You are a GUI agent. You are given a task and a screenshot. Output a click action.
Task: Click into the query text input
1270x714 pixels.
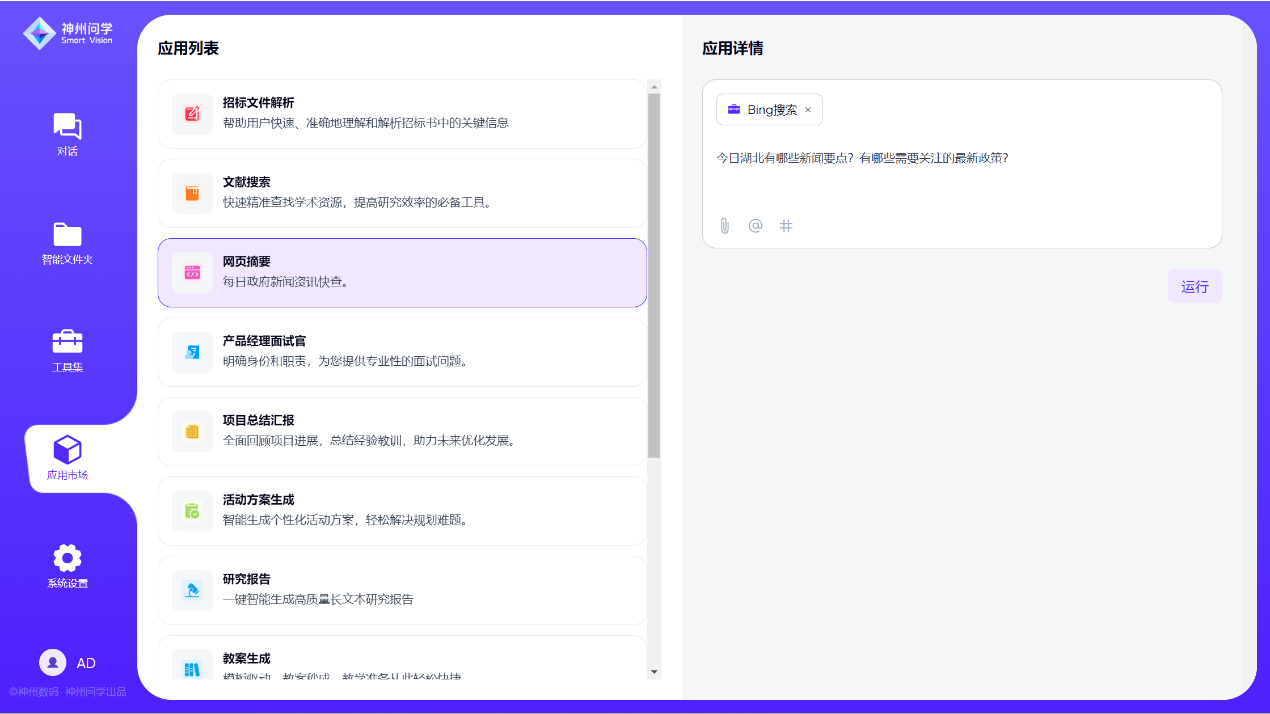960,170
